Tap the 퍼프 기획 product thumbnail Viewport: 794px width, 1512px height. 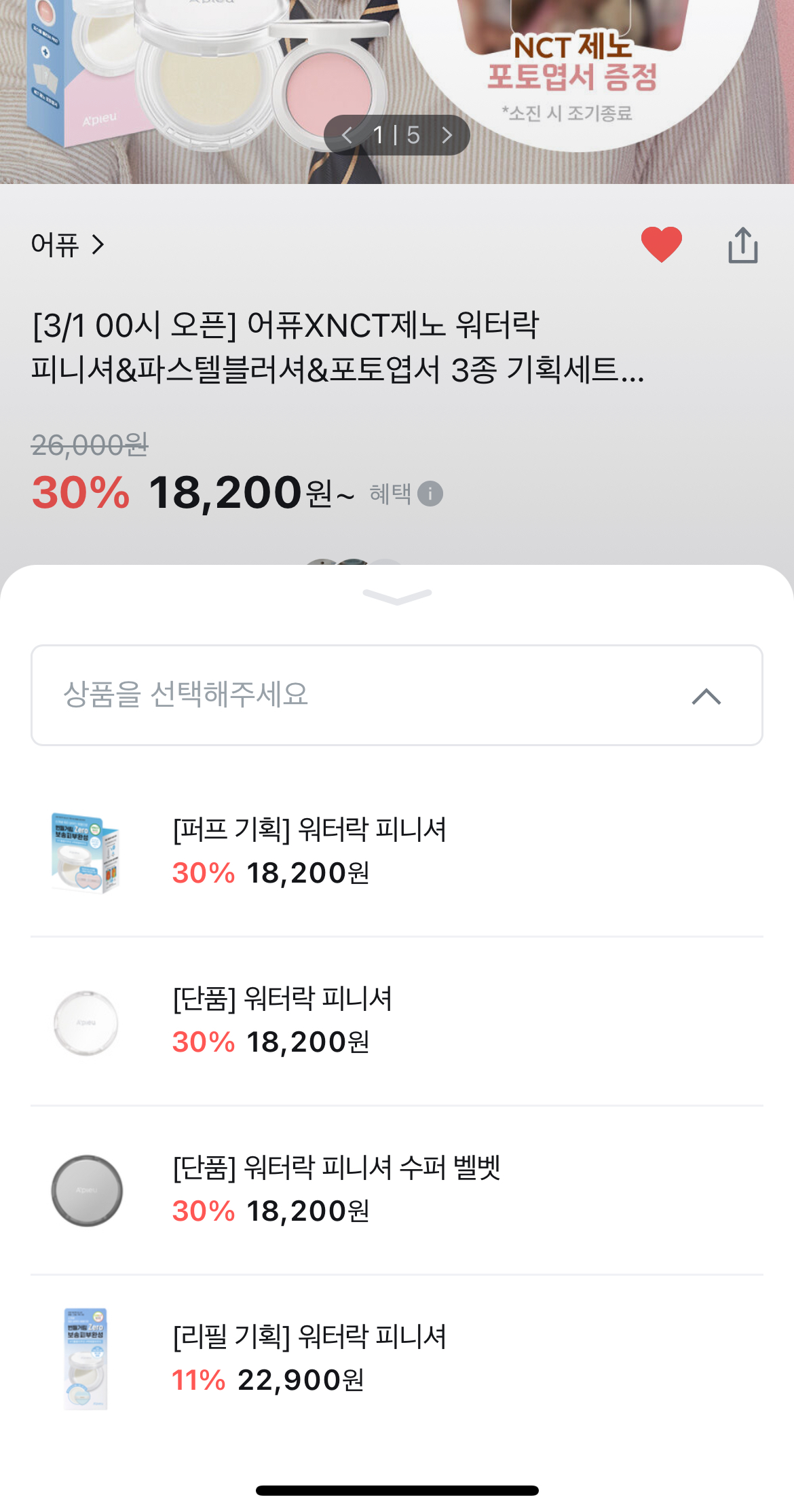(86, 853)
